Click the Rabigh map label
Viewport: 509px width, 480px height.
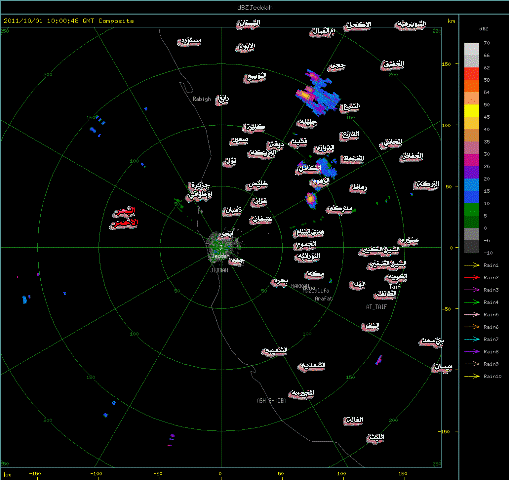click(x=202, y=99)
